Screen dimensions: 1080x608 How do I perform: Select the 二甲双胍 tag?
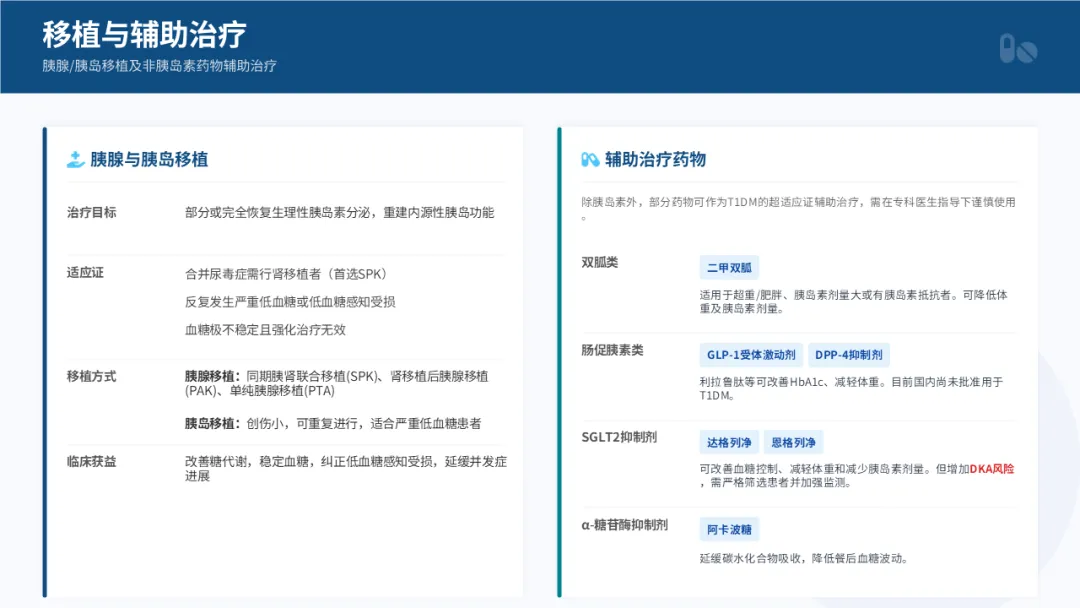pos(729,268)
